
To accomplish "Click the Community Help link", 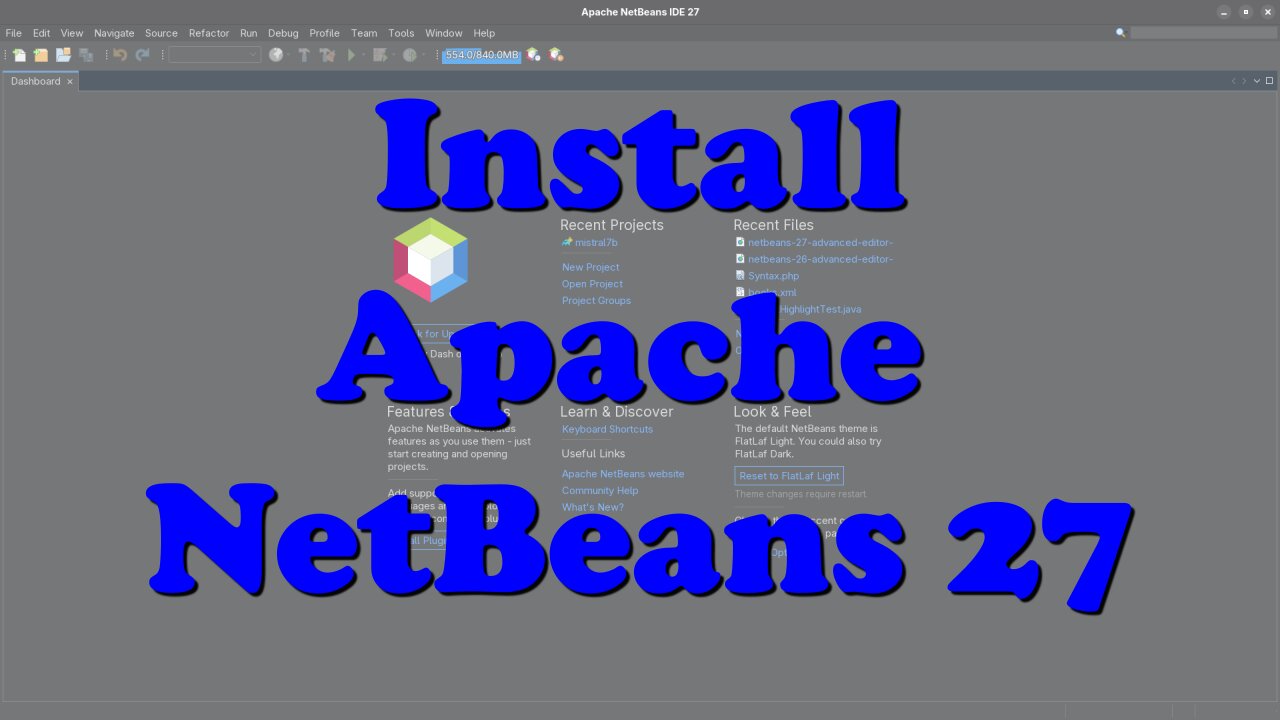I will [600, 491].
